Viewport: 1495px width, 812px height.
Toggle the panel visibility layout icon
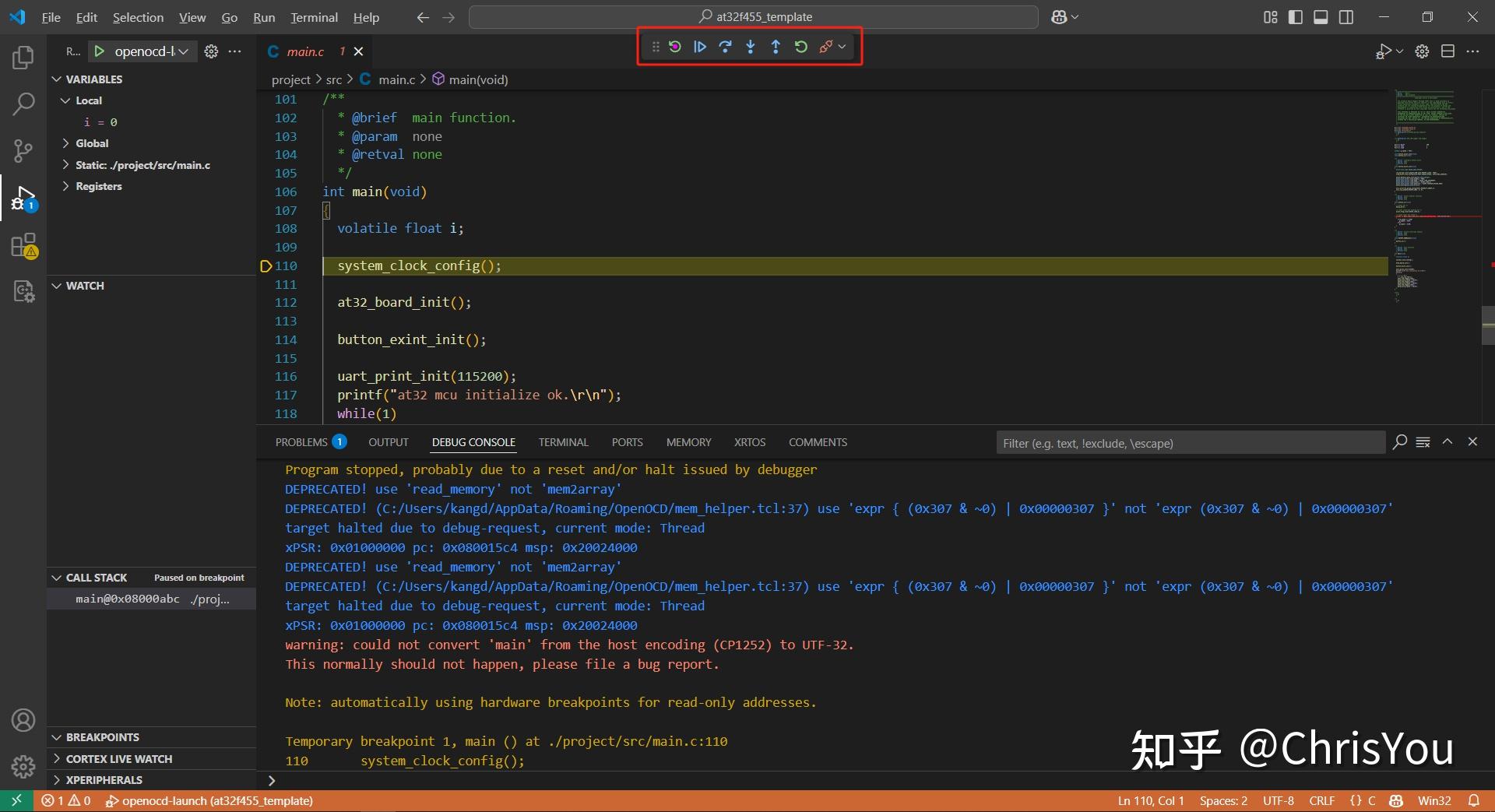tap(1321, 16)
